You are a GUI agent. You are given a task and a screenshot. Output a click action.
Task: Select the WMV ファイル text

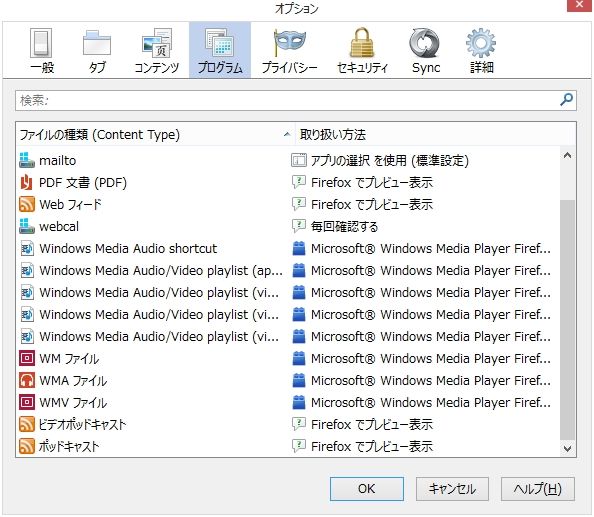[x=73, y=402]
